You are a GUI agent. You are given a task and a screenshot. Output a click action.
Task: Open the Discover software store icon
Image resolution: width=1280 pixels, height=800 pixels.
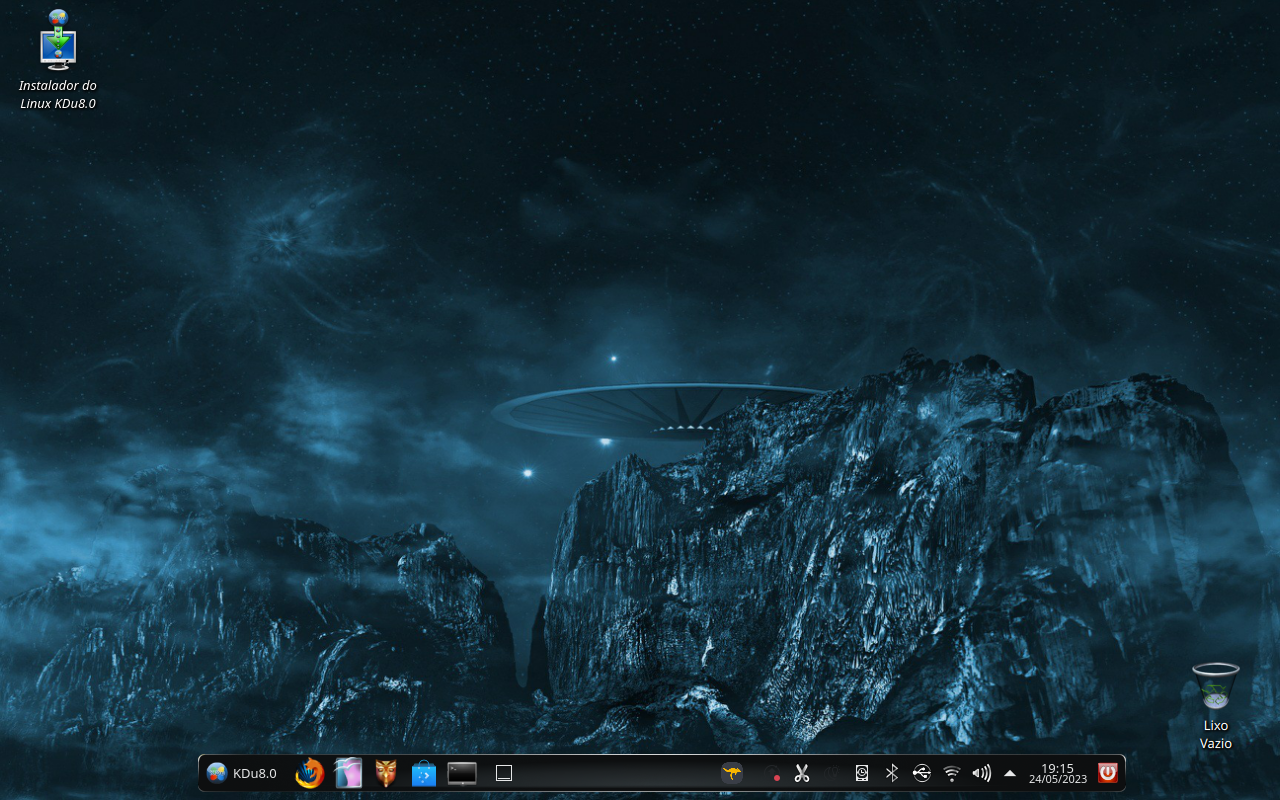click(424, 773)
